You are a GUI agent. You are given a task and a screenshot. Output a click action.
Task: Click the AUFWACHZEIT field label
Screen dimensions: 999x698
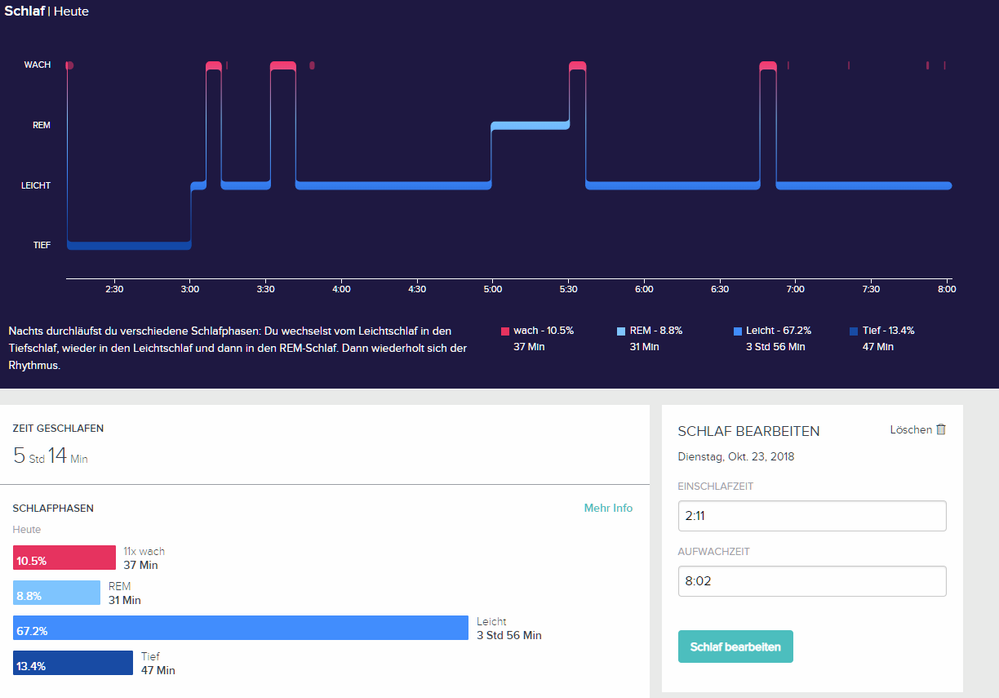714,552
